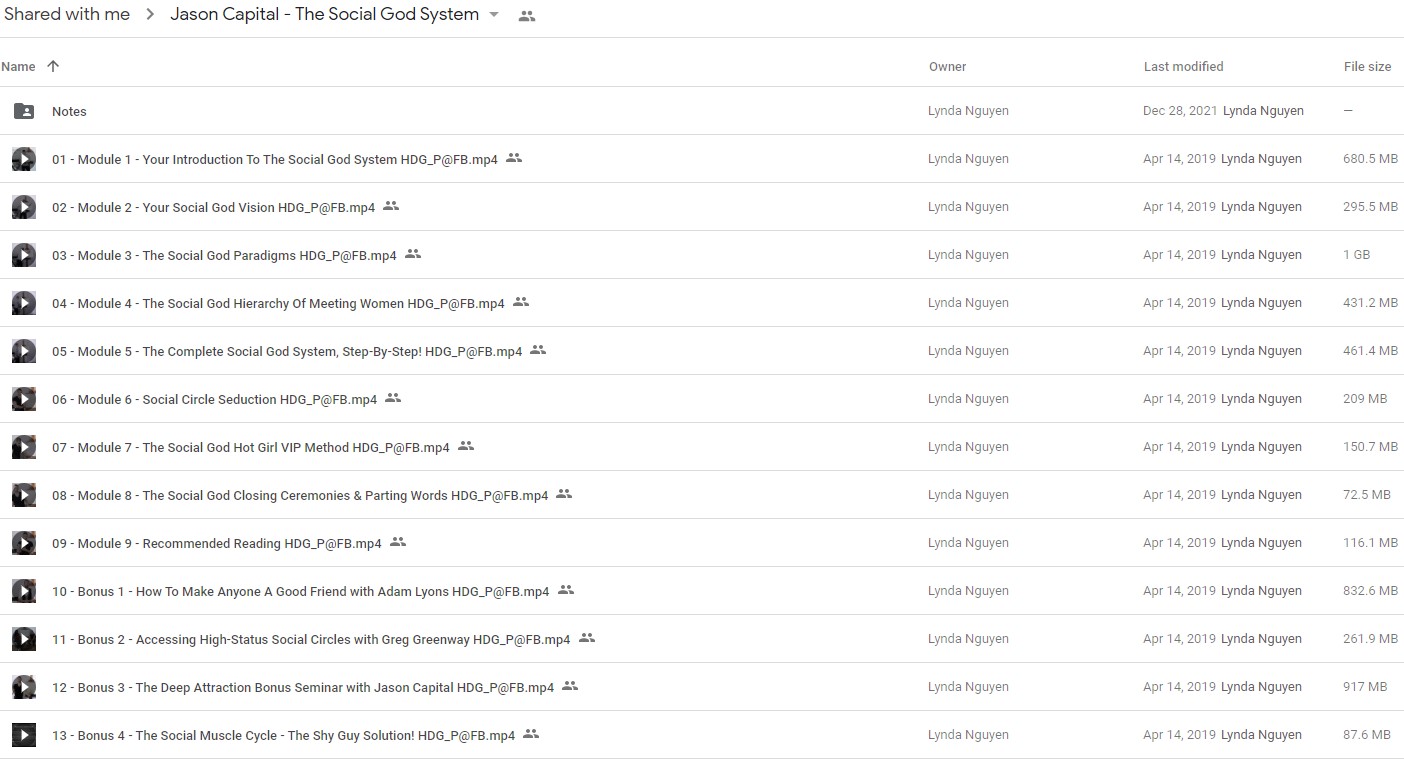Click shared icon next to Bonus 2 file
Image resolution: width=1404 pixels, height=765 pixels.
tap(587, 638)
